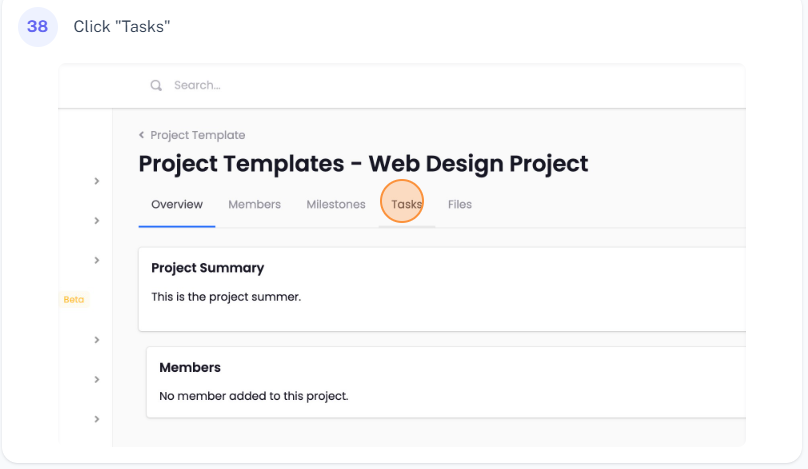Expand the sidebar chevron just below Beta
This screenshot has width=808, height=469.
click(97, 340)
